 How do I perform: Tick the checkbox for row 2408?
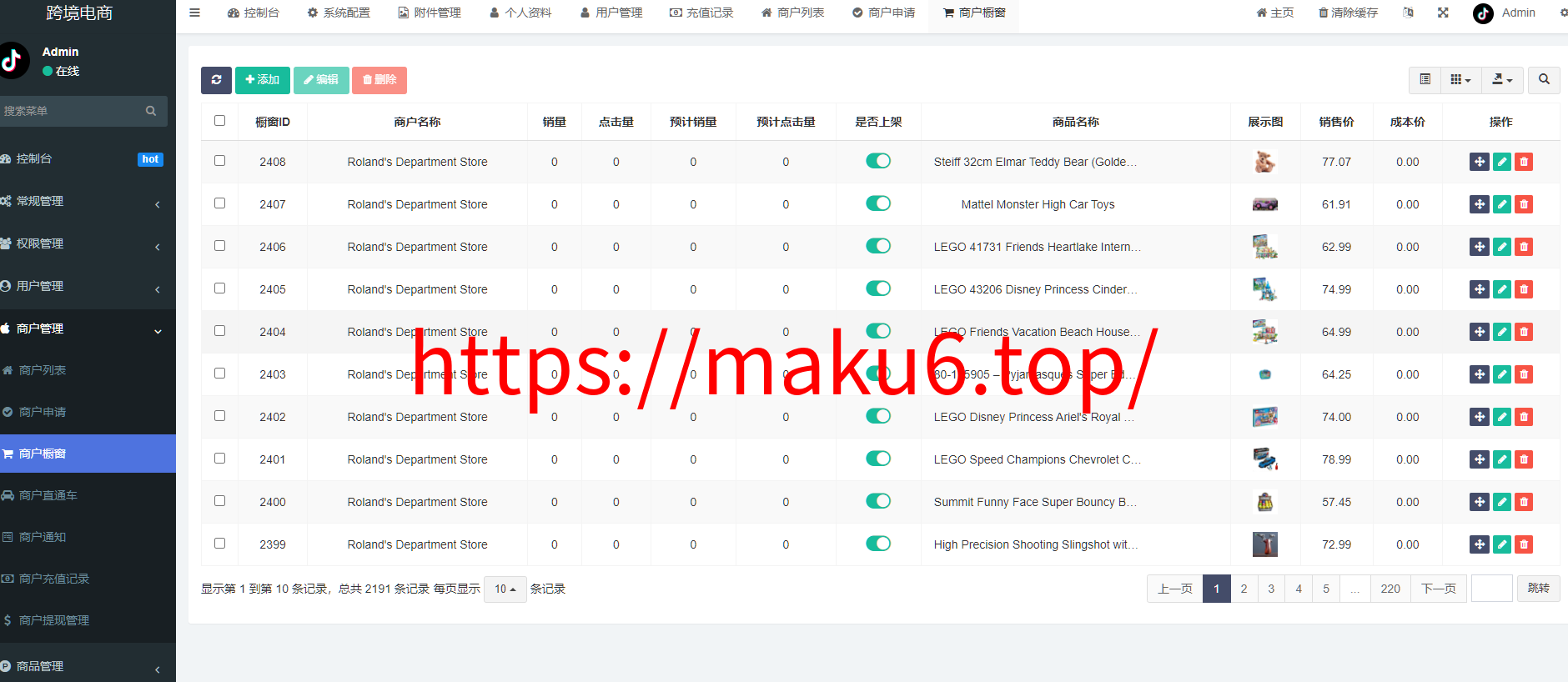[x=219, y=161]
